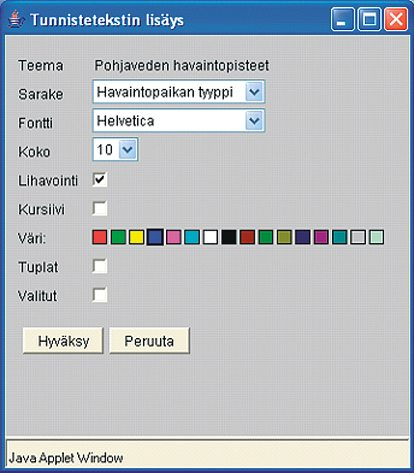The image size is (414, 473).
Task: Pick the yellow color swatch
Action: click(136, 237)
